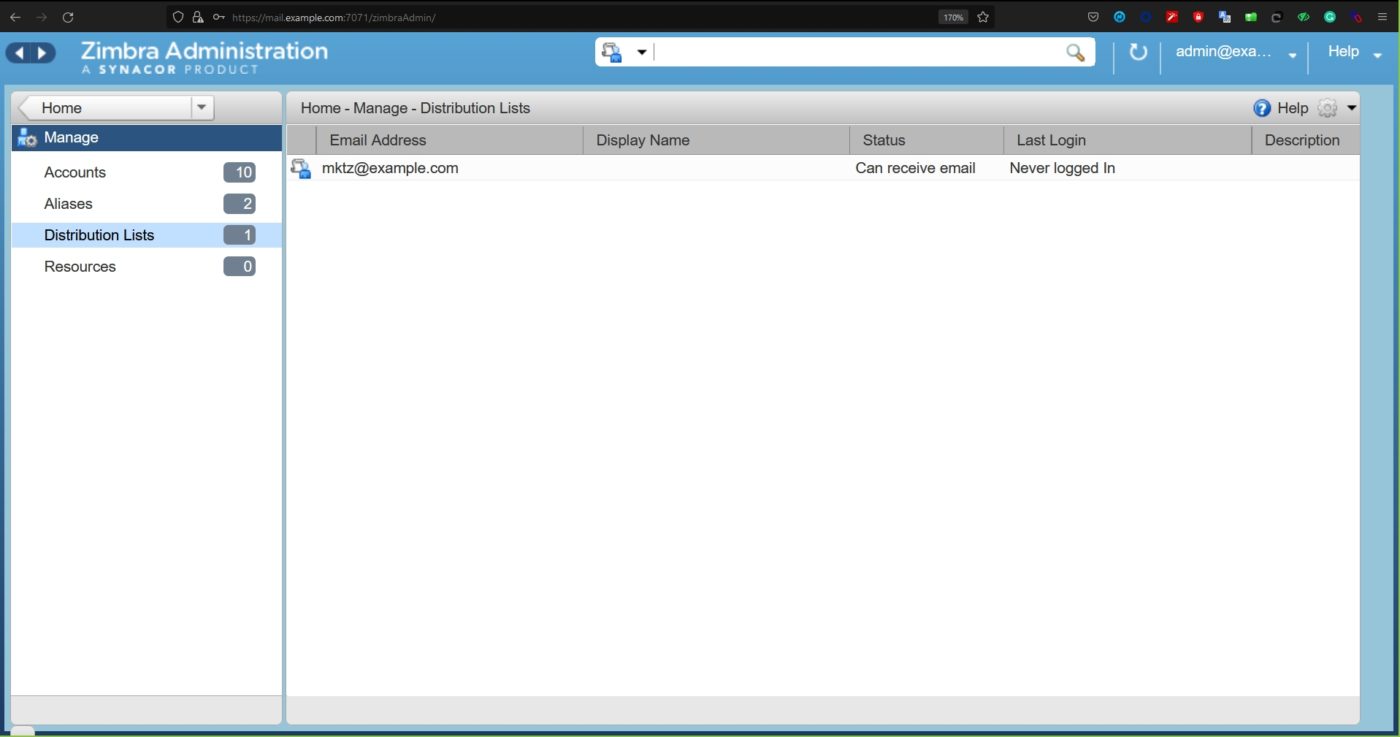
Task: Click the refresh icon beside admin@exa...
Action: pyautogui.click(x=1138, y=52)
